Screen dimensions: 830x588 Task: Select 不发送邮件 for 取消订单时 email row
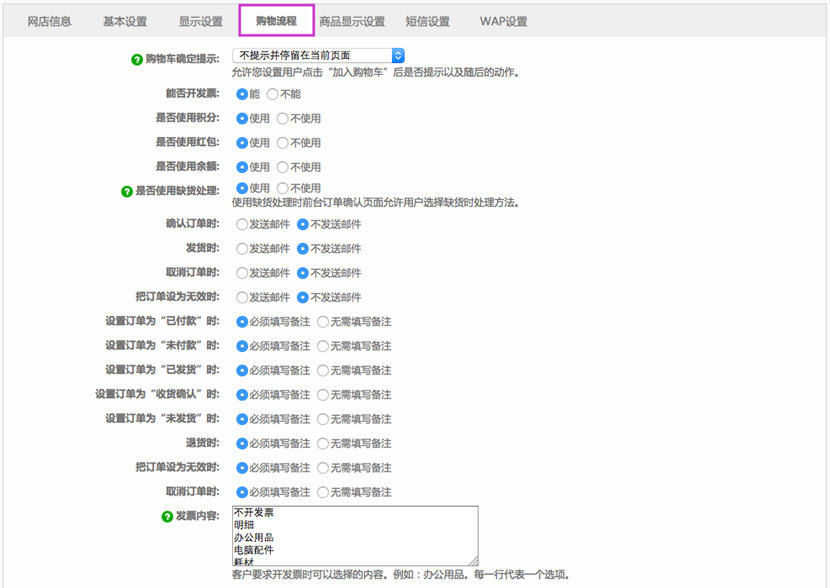click(303, 273)
